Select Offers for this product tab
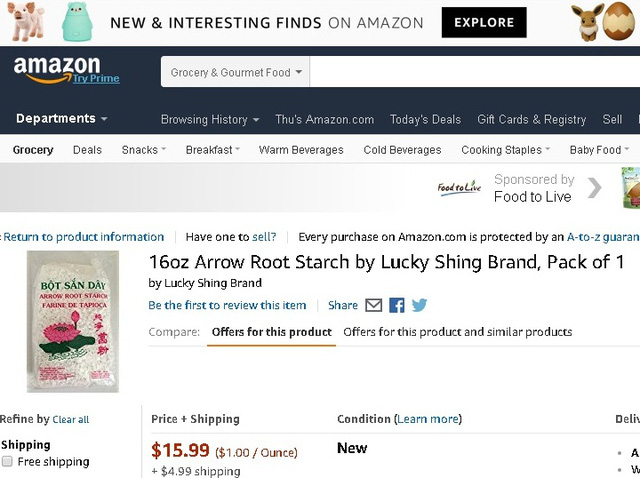640x478 pixels. (271, 332)
